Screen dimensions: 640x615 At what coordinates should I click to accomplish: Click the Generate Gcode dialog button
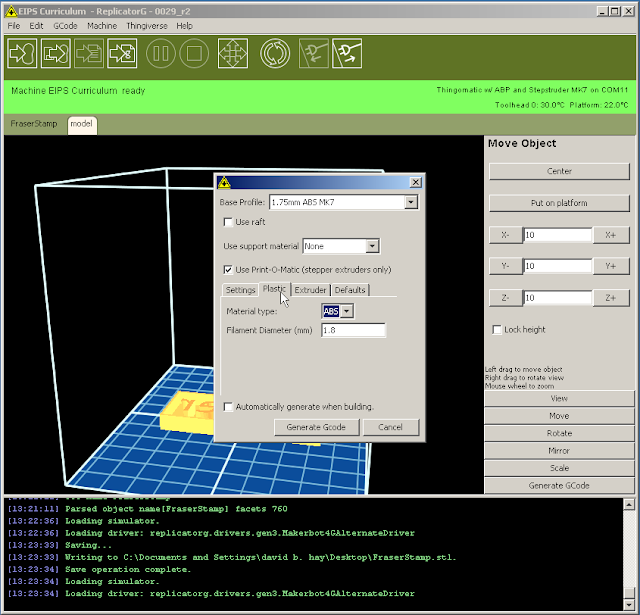[x=315, y=427]
